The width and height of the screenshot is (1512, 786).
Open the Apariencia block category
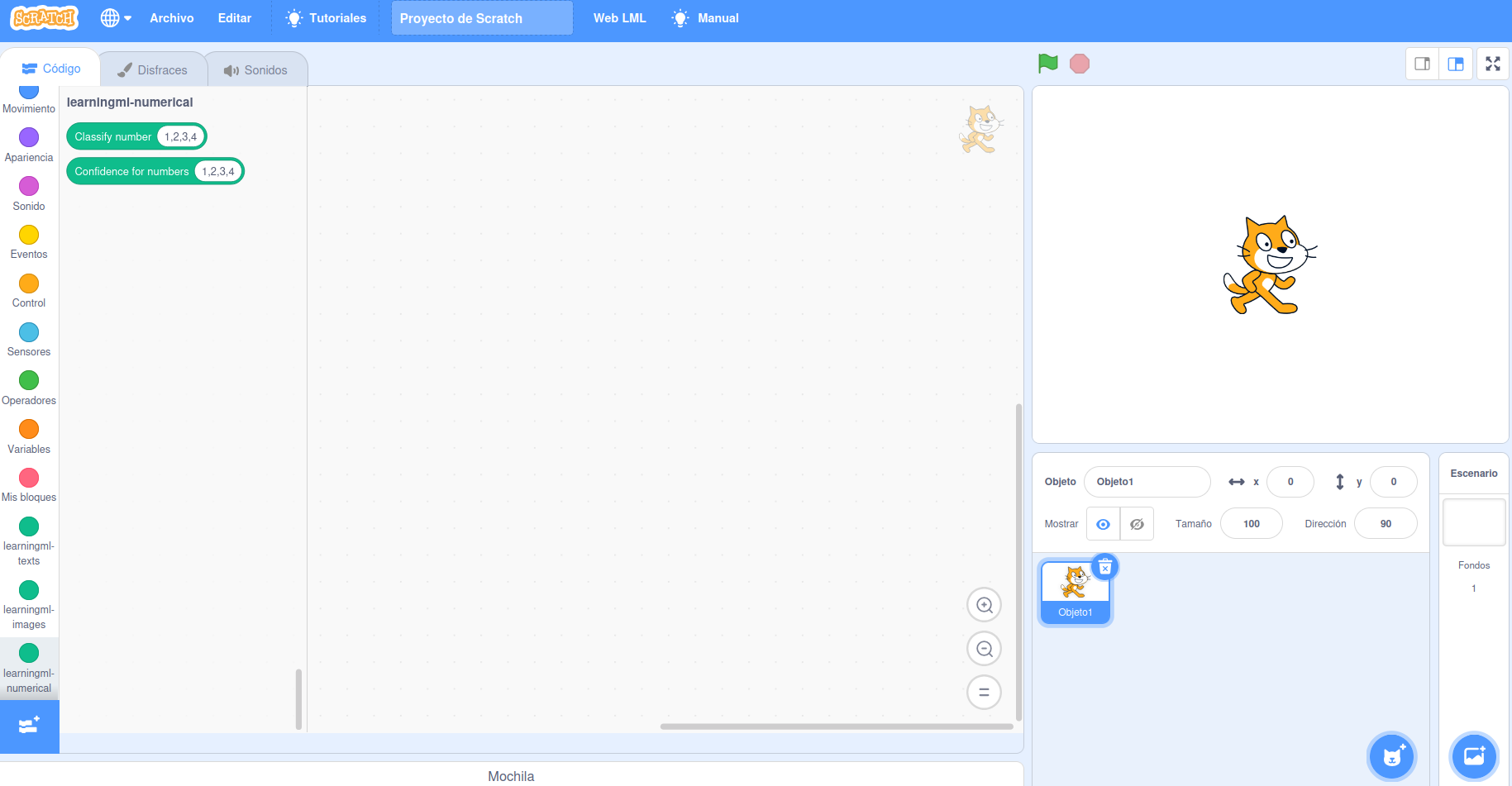pyautogui.click(x=29, y=138)
